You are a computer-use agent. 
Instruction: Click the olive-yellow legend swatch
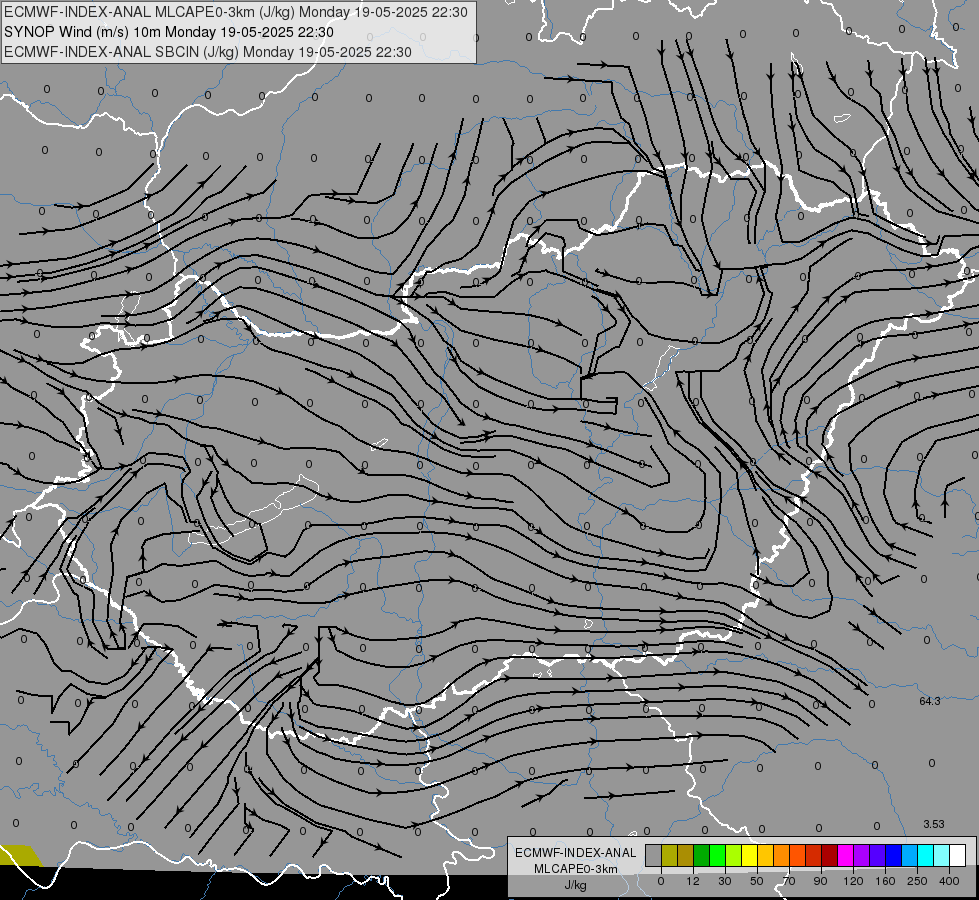tap(669, 855)
